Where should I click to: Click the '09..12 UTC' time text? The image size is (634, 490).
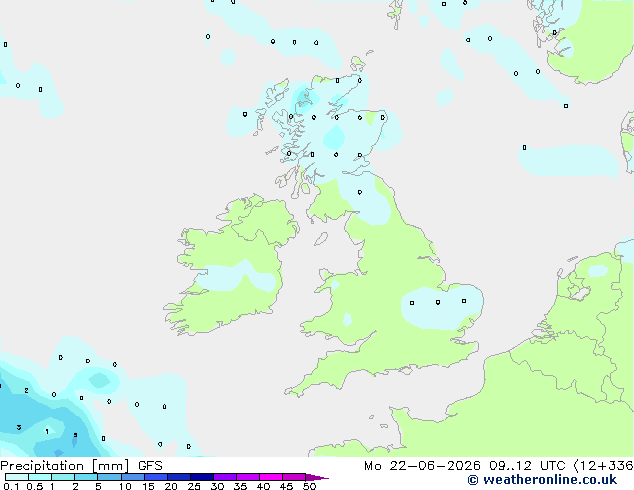527,466
